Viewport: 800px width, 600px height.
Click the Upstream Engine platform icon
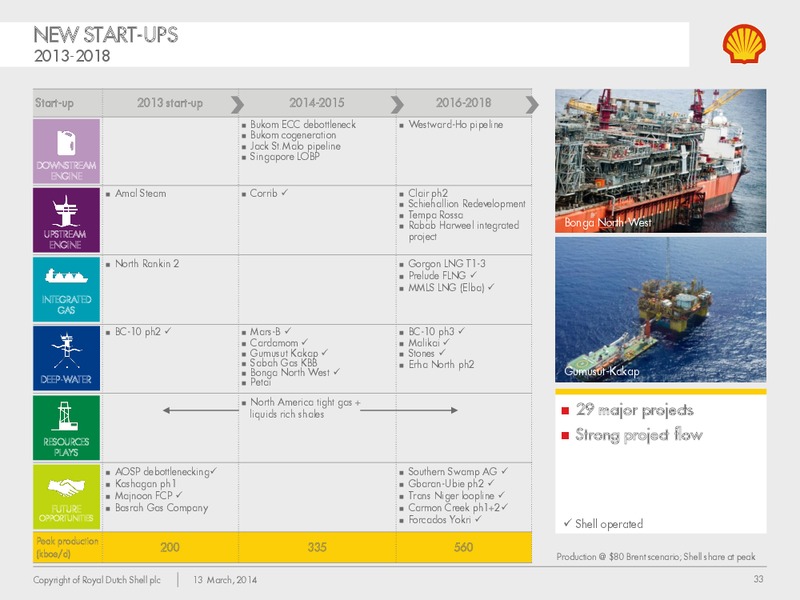point(65,210)
